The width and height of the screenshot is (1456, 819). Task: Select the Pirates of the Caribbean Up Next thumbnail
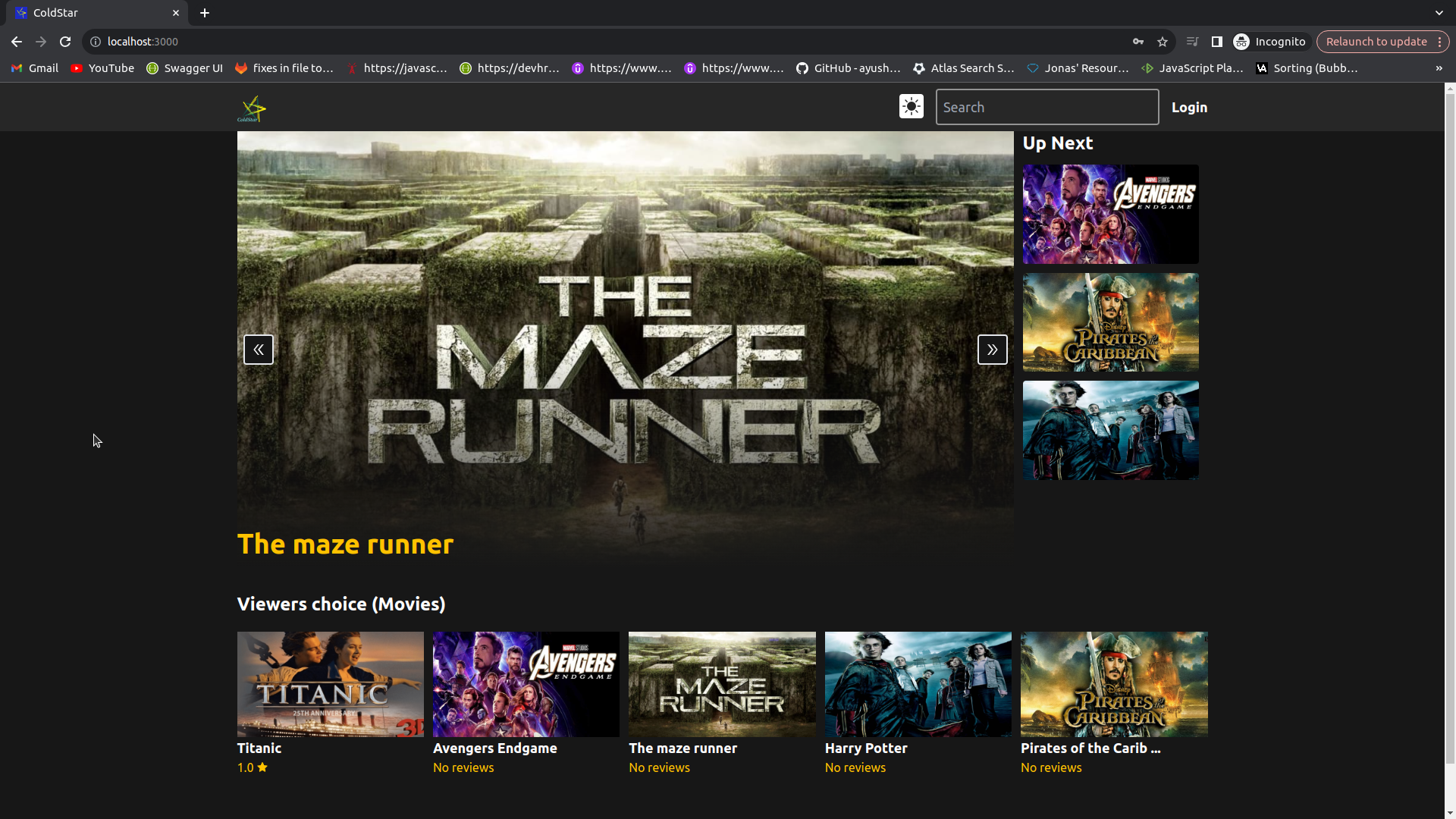pyautogui.click(x=1111, y=322)
